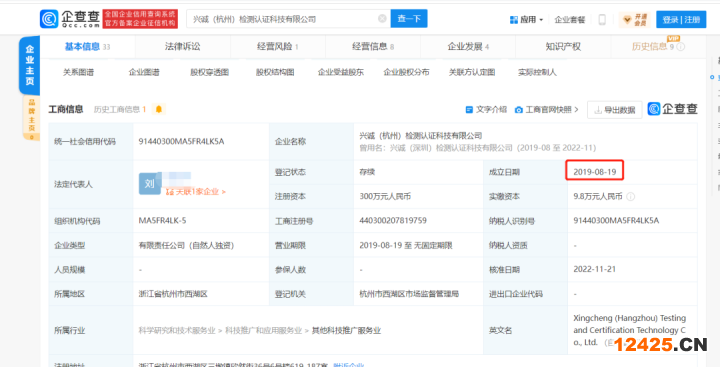Select company name 兴诚（杭州）检测认证科技有限公司 in table
This screenshot has width=720, height=367.
coord(421,136)
